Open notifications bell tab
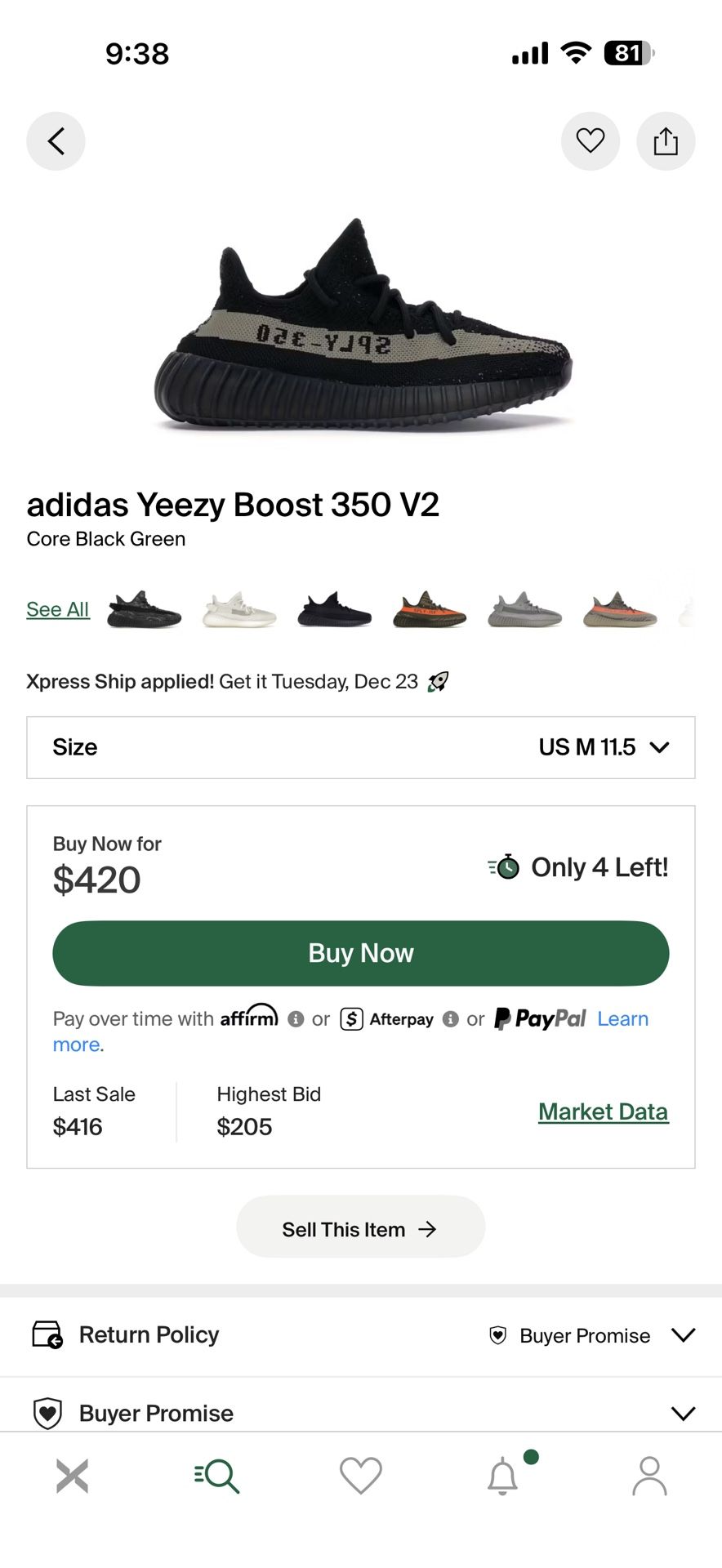Viewport: 722px width, 1568px height. 503,1476
